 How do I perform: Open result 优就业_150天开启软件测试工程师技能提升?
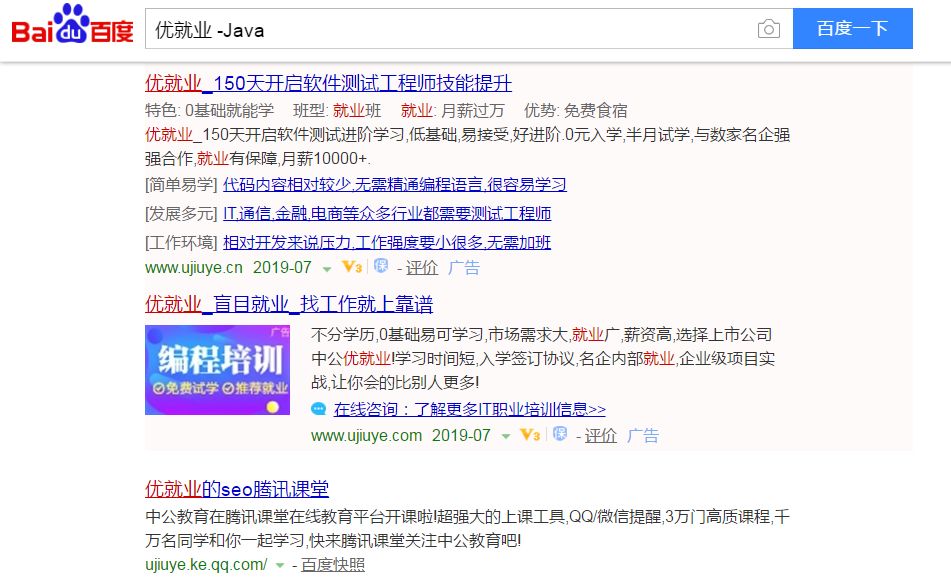click(x=328, y=82)
